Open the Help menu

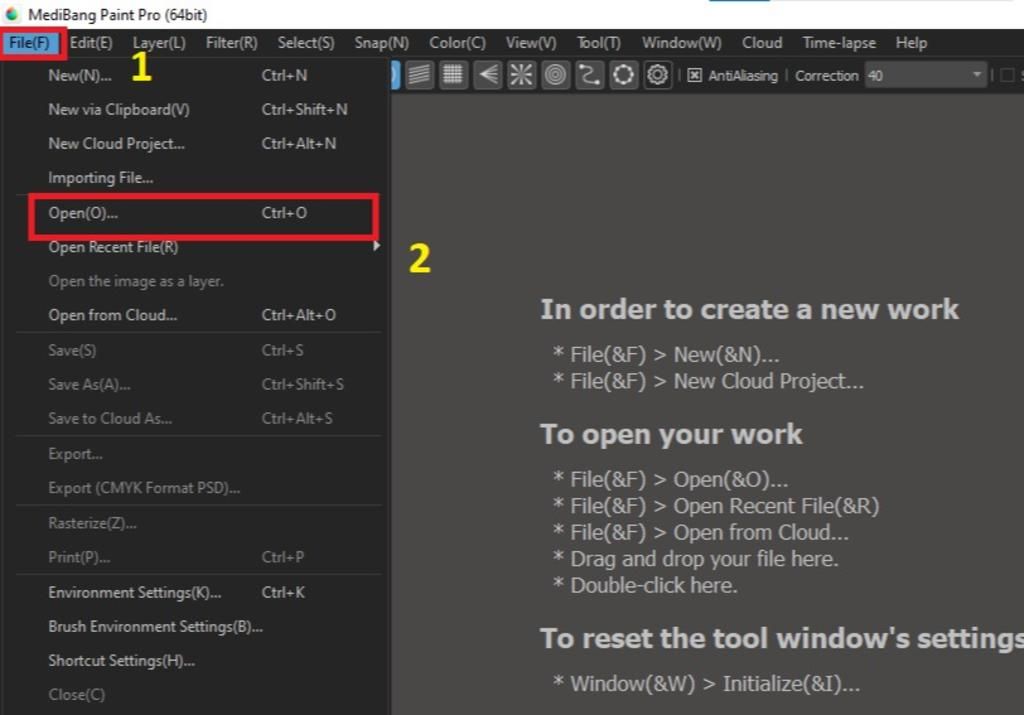(x=911, y=43)
